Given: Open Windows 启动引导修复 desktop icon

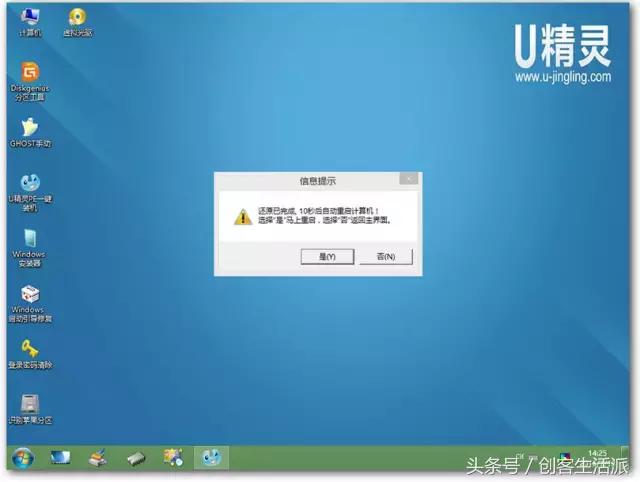Looking at the screenshot, I should [30, 304].
